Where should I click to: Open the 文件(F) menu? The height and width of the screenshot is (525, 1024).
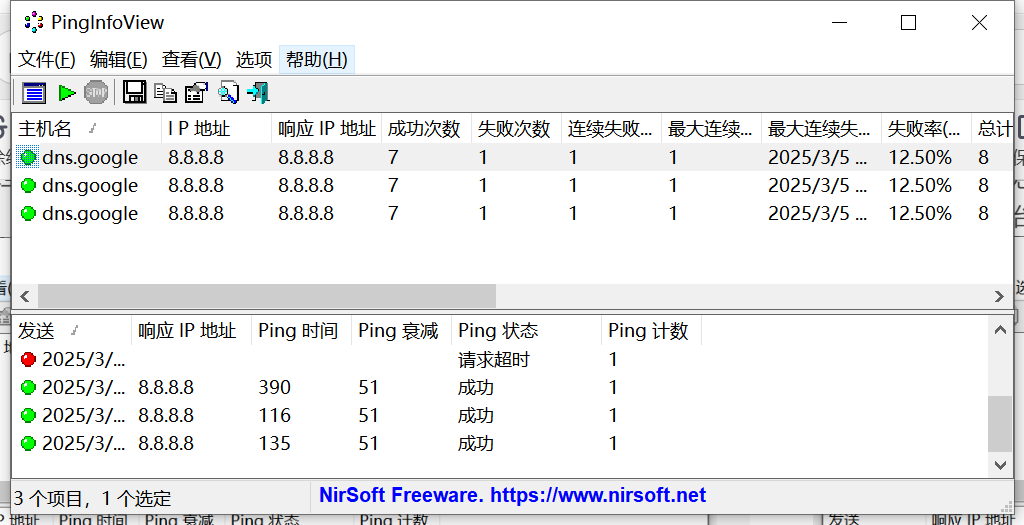(47, 60)
